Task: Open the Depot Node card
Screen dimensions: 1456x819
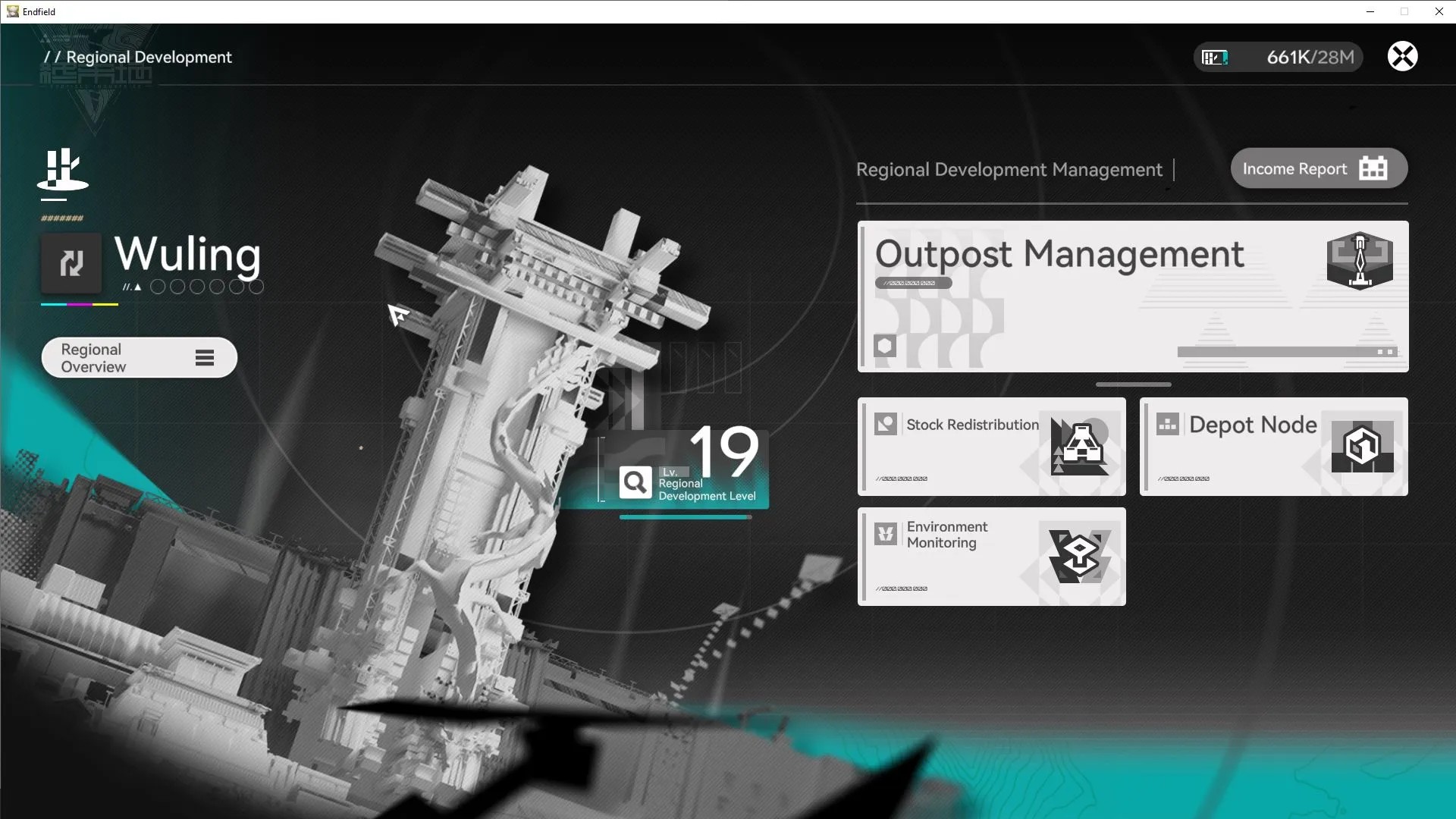Action: tap(1274, 447)
